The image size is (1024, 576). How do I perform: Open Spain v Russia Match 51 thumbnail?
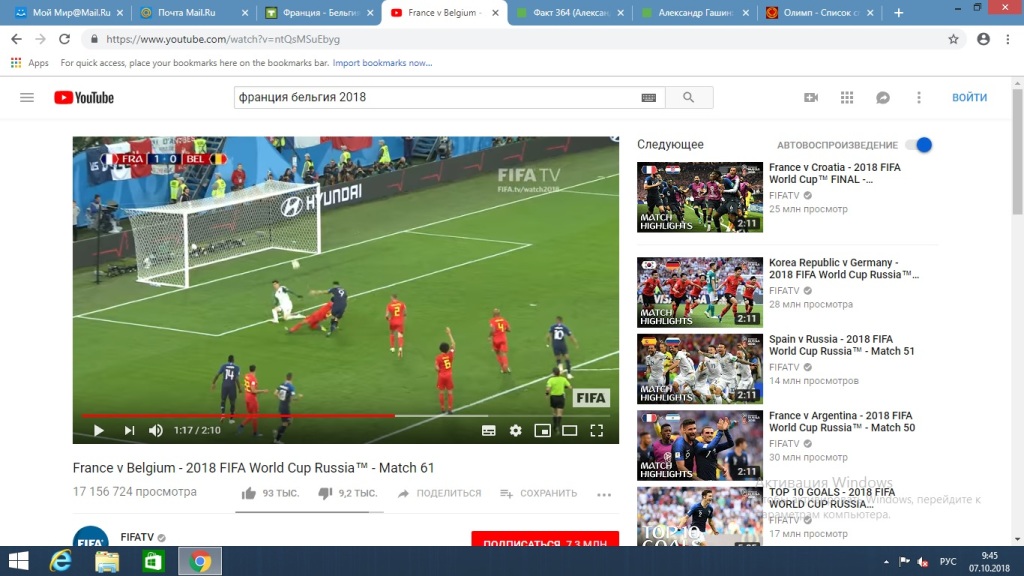click(699, 369)
